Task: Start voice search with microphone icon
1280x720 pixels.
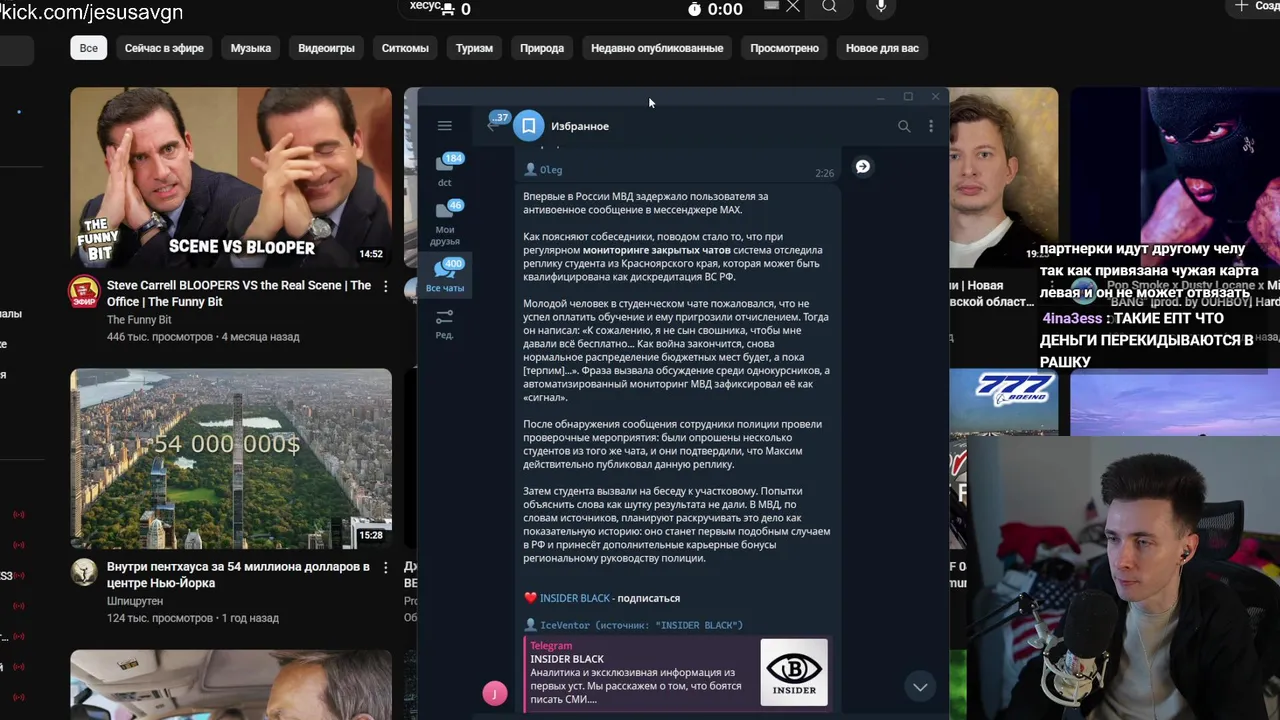Action: [881, 7]
